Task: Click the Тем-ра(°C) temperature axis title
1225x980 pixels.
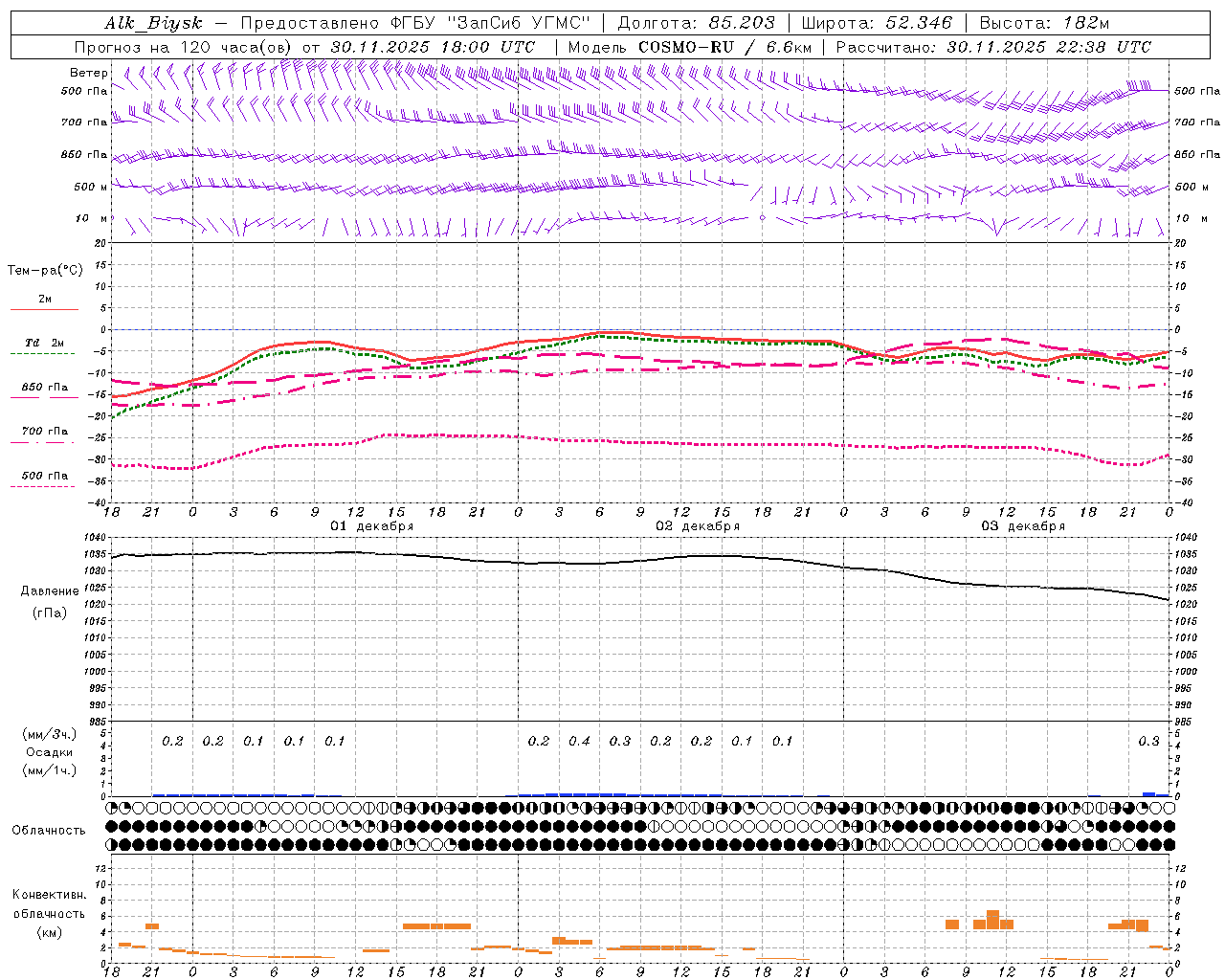Action: tap(45, 271)
